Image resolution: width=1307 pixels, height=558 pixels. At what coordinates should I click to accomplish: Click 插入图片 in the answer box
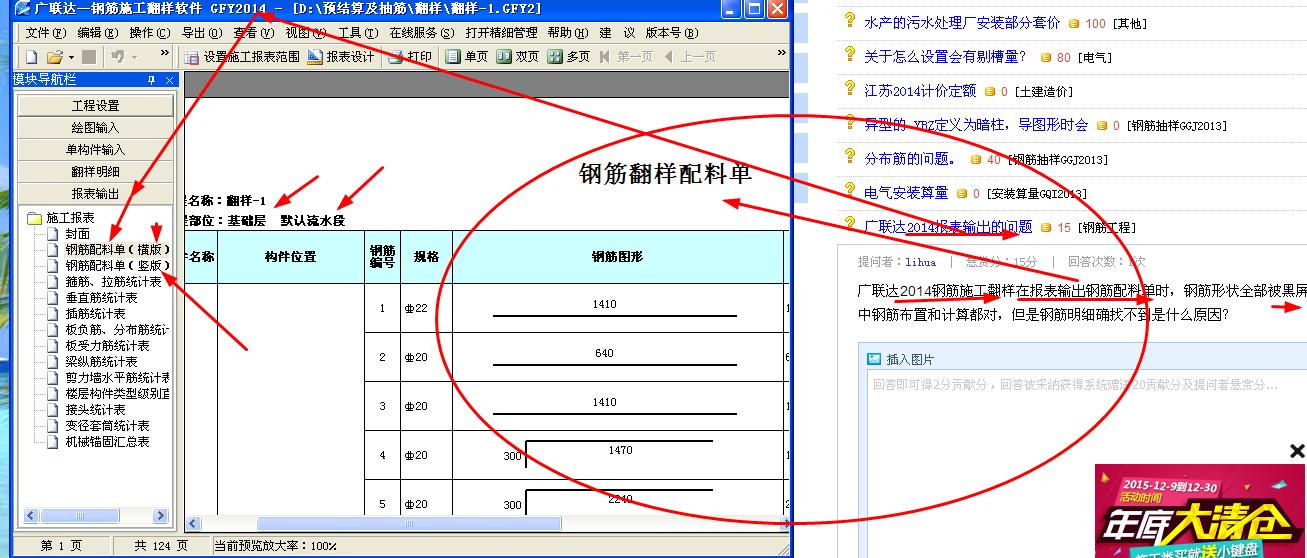tap(900, 359)
